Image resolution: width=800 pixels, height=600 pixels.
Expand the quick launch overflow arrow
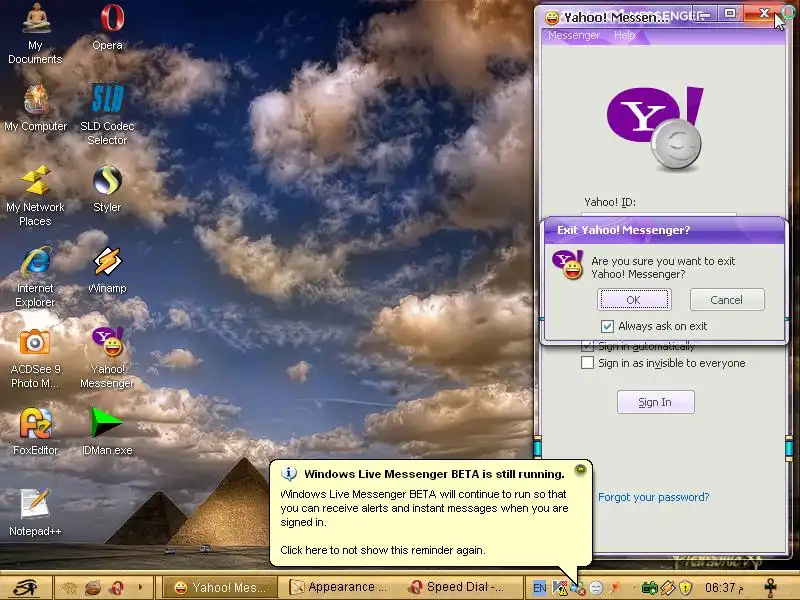(141, 587)
